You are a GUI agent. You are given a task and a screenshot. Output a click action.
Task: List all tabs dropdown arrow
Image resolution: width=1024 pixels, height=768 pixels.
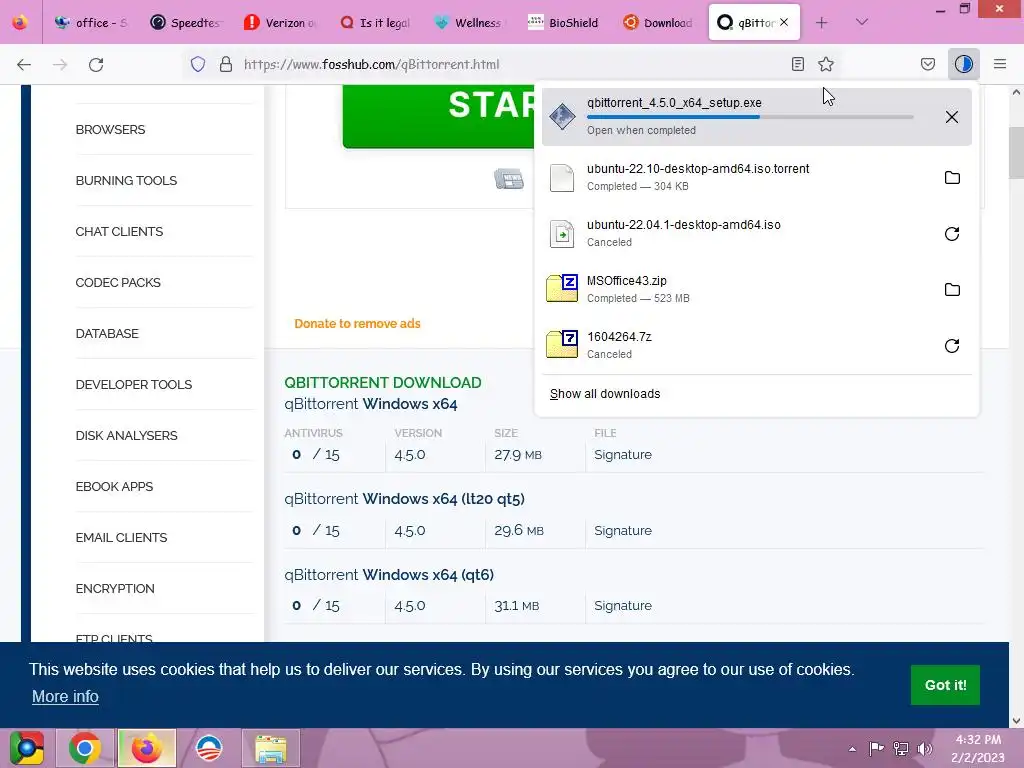point(862,22)
